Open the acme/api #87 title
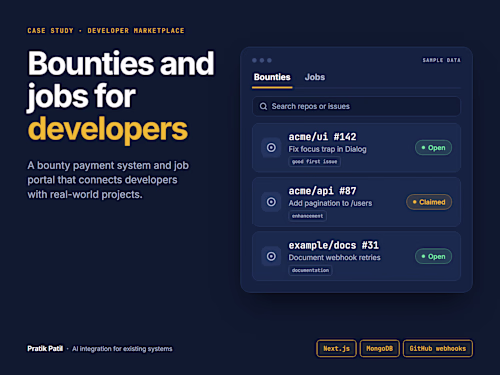The width and height of the screenshot is (500, 375). 322,191
